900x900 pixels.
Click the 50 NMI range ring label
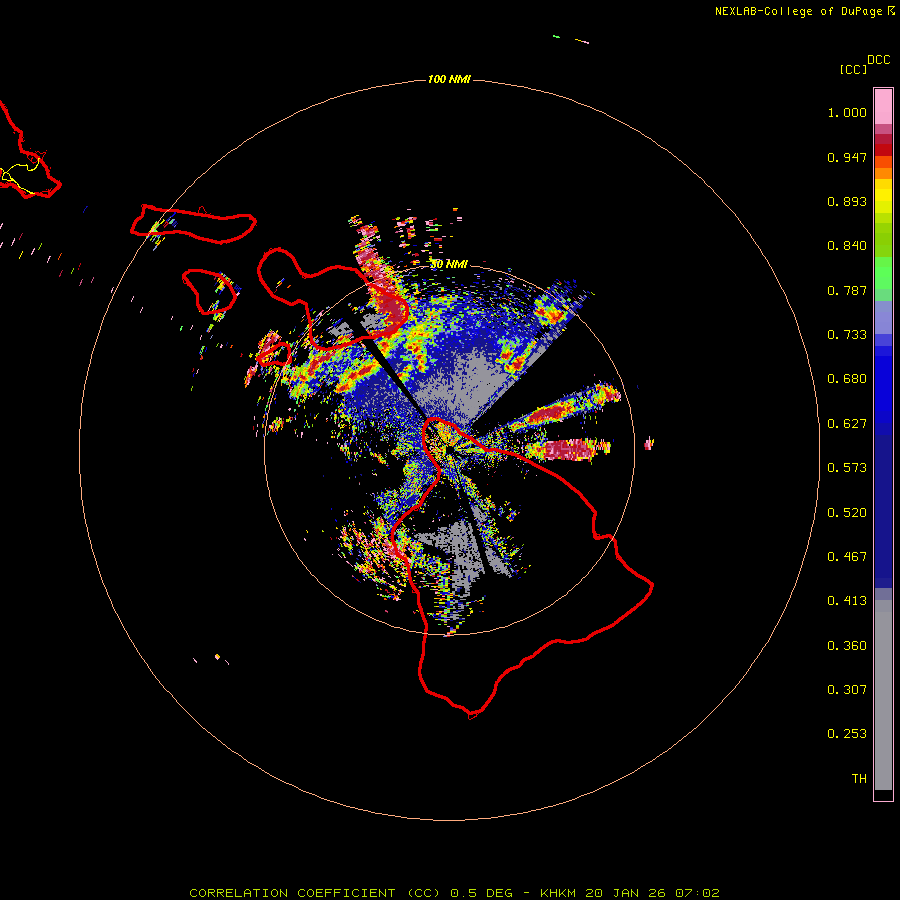449,264
